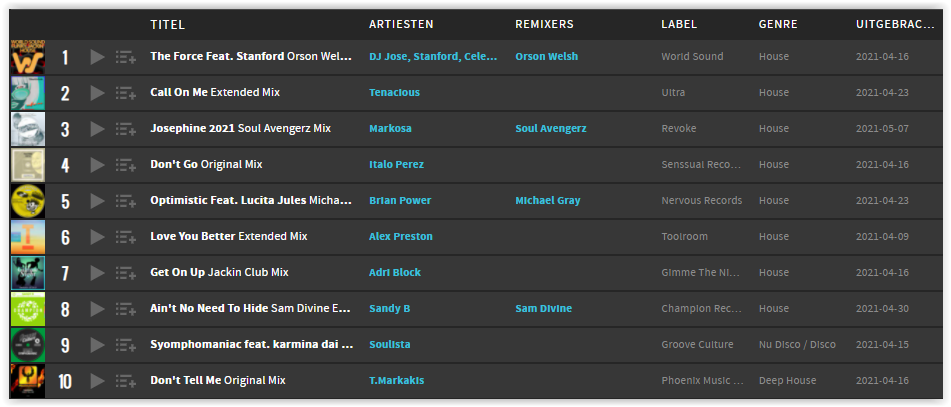Open track 8 green Champion artwork
Image resolution: width=951 pixels, height=407 pixels.
28,309
